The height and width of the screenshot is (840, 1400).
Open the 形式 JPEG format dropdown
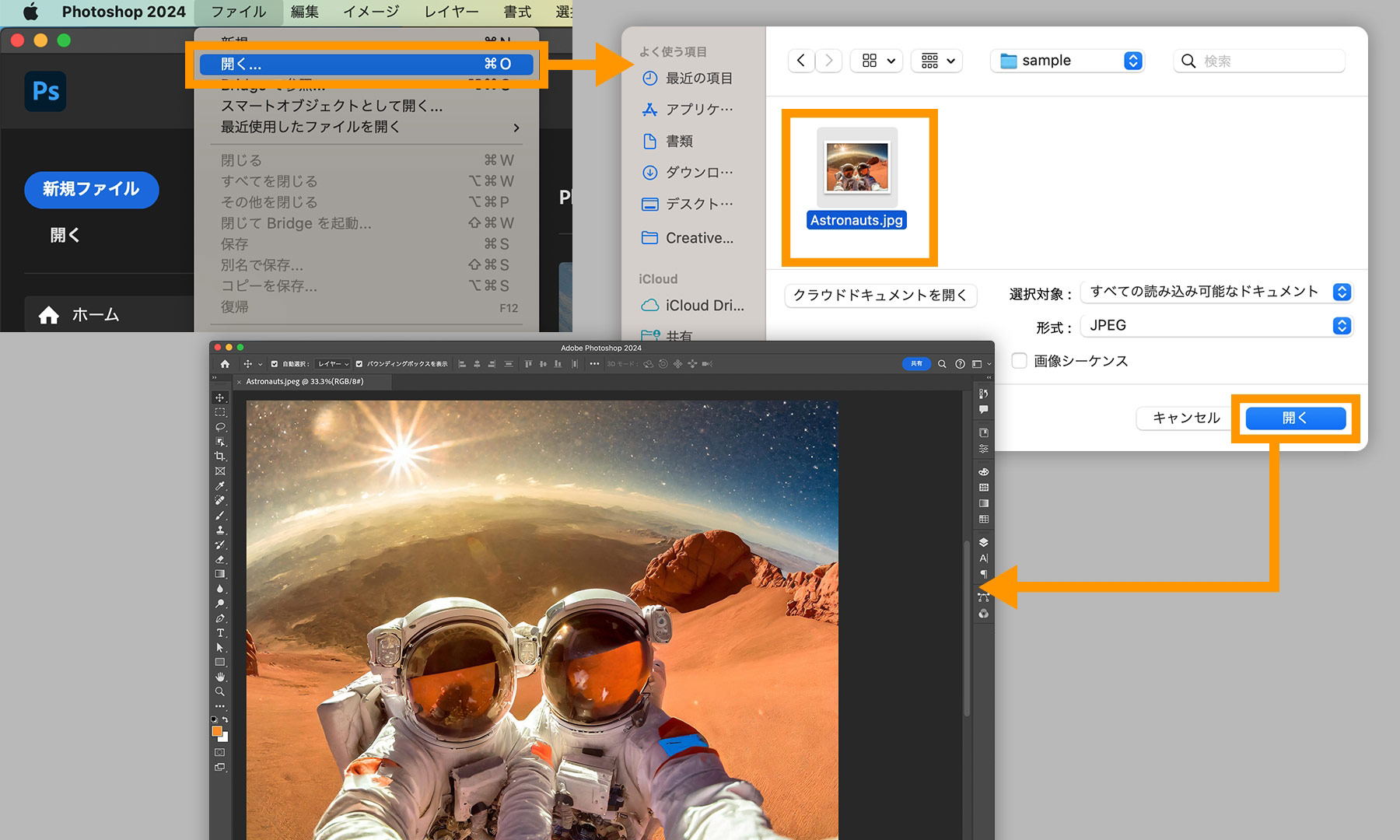click(1216, 326)
